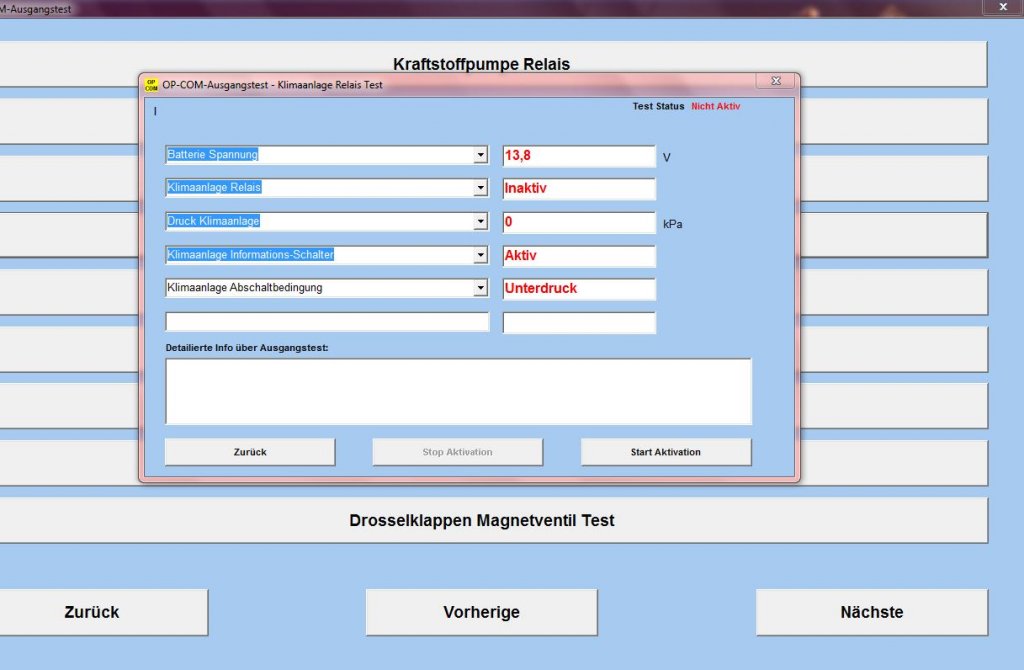1024x670 pixels.
Task: Open the Batterie Spannung dropdown arrow
Action: (481, 155)
